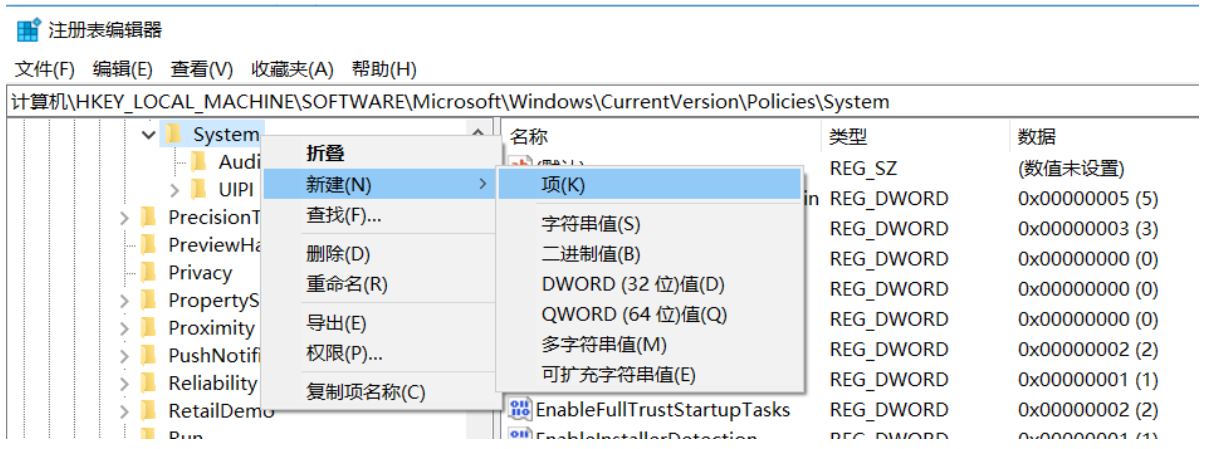Screen dimensions: 1220x449
Task: Click the UIPI key folder icon
Action: pyautogui.click(x=200, y=189)
